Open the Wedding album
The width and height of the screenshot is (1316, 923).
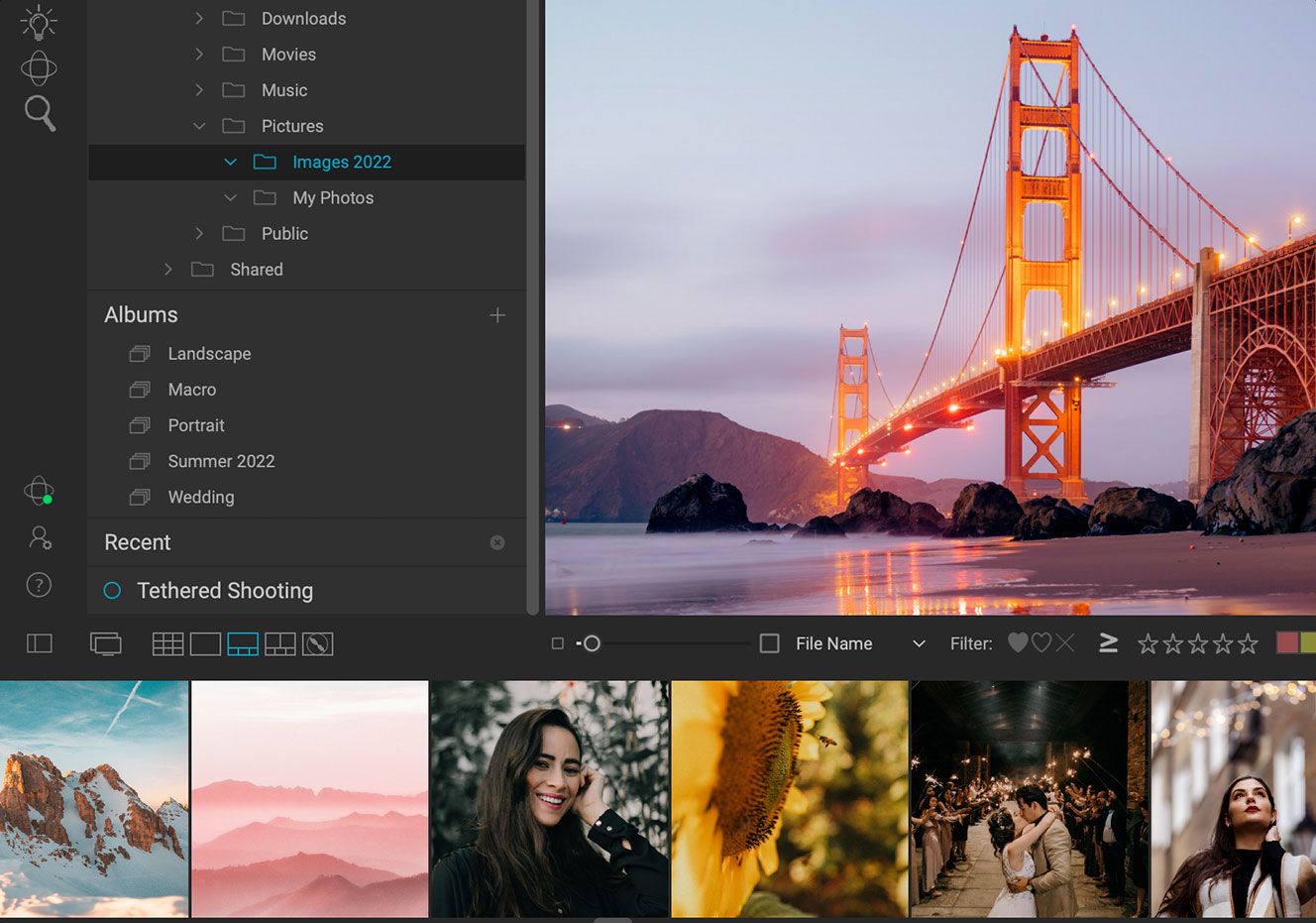click(x=201, y=497)
